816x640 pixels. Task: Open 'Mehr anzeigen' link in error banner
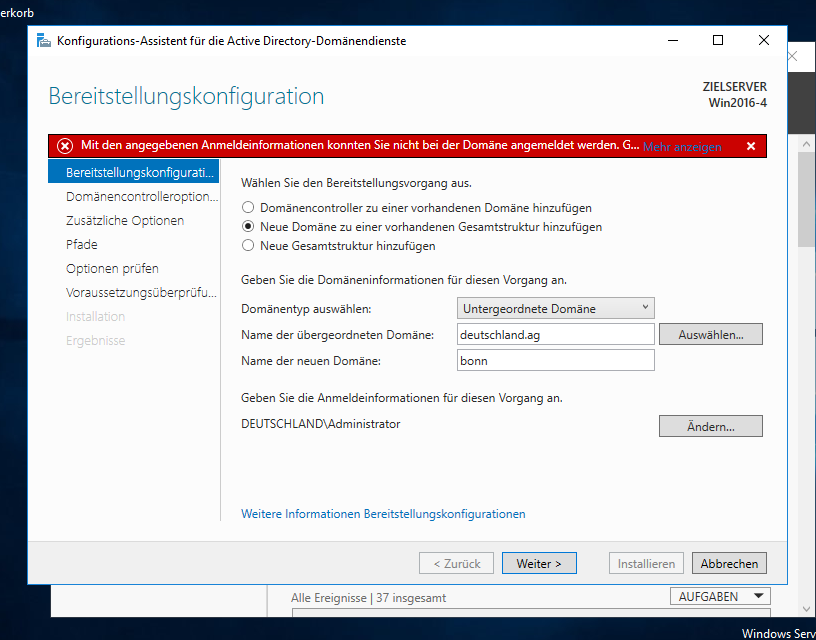point(682,147)
